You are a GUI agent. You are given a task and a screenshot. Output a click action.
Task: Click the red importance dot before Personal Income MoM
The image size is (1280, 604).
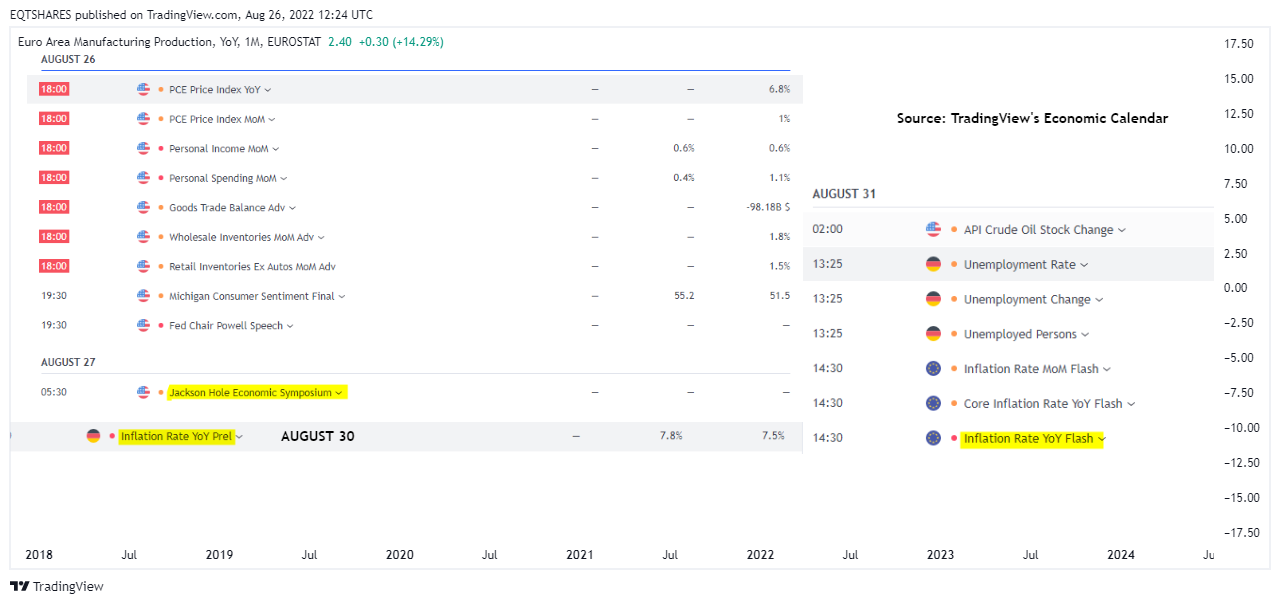(x=161, y=148)
